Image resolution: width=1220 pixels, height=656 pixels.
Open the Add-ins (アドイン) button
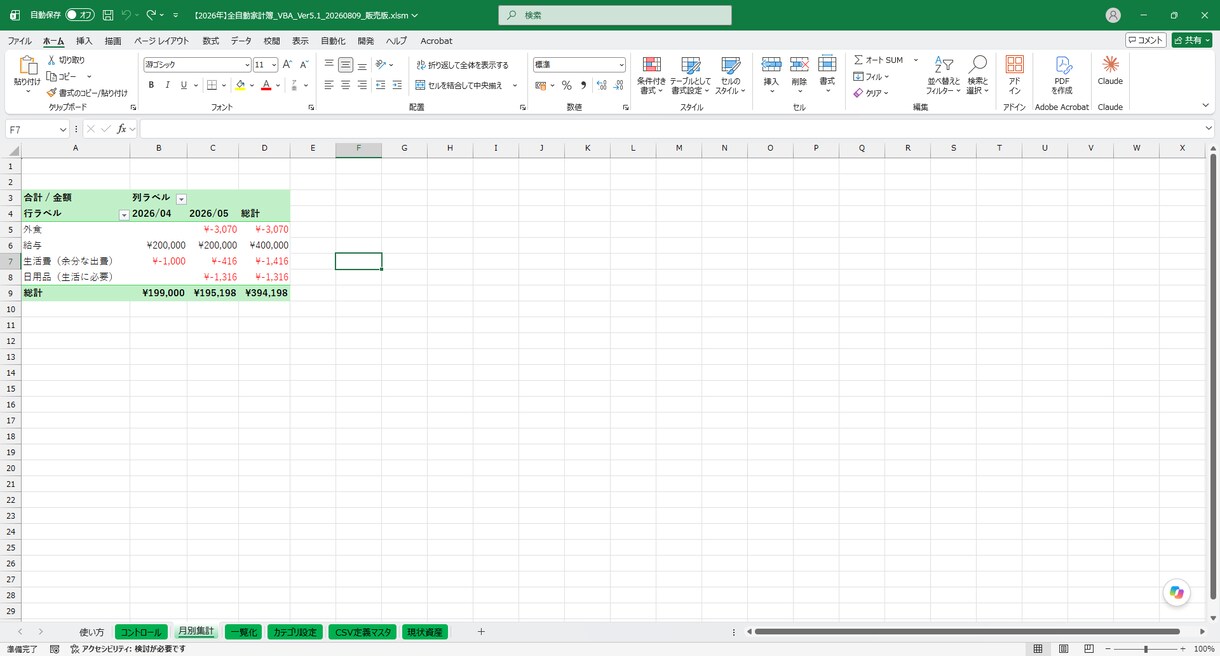tap(1014, 76)
